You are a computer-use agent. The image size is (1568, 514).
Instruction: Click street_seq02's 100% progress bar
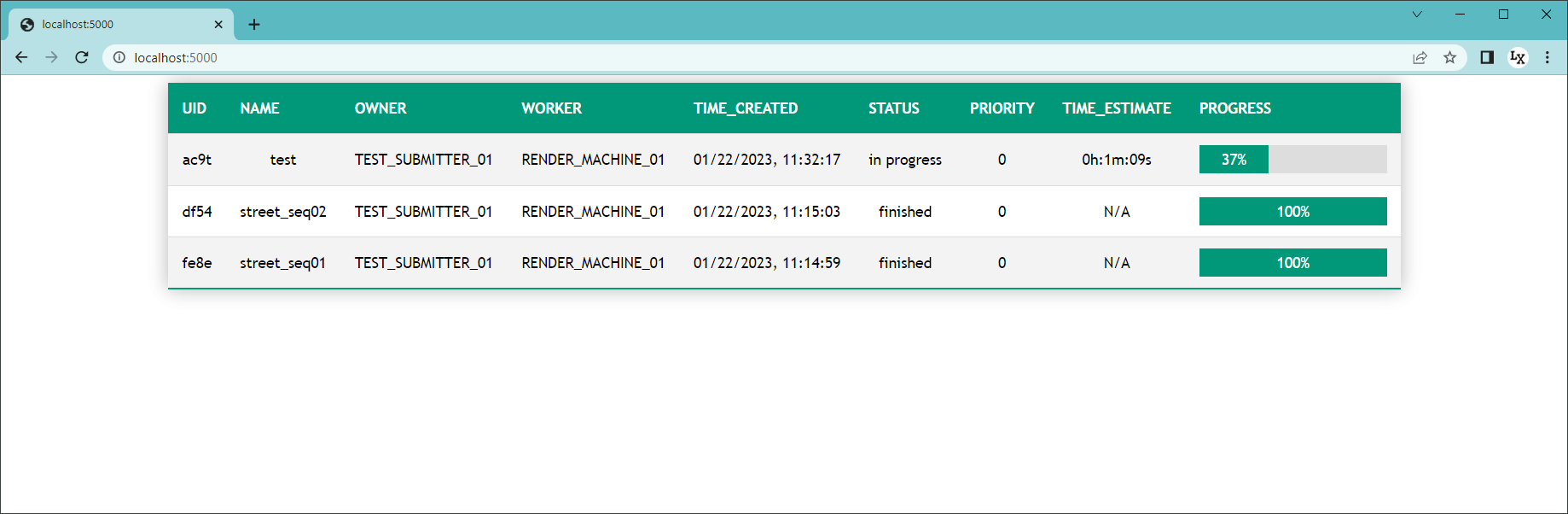(1293, 212)
